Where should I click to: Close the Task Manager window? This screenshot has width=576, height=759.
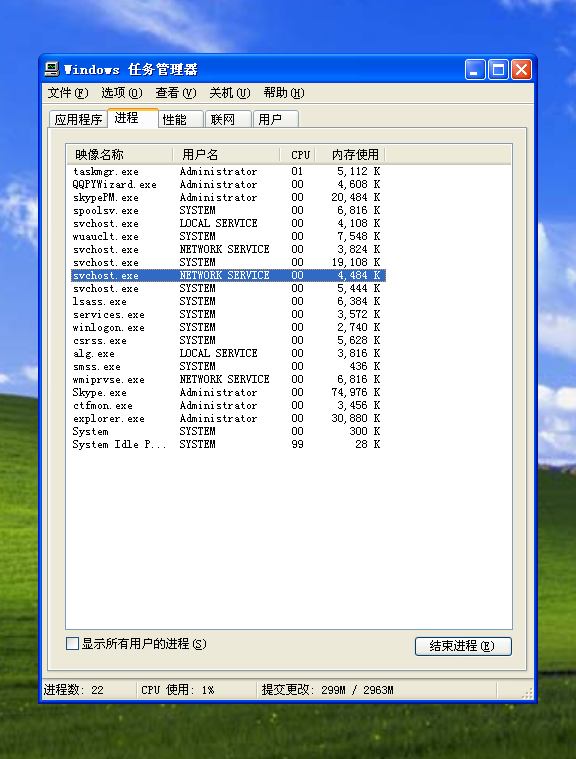click(x=521, y=70)
